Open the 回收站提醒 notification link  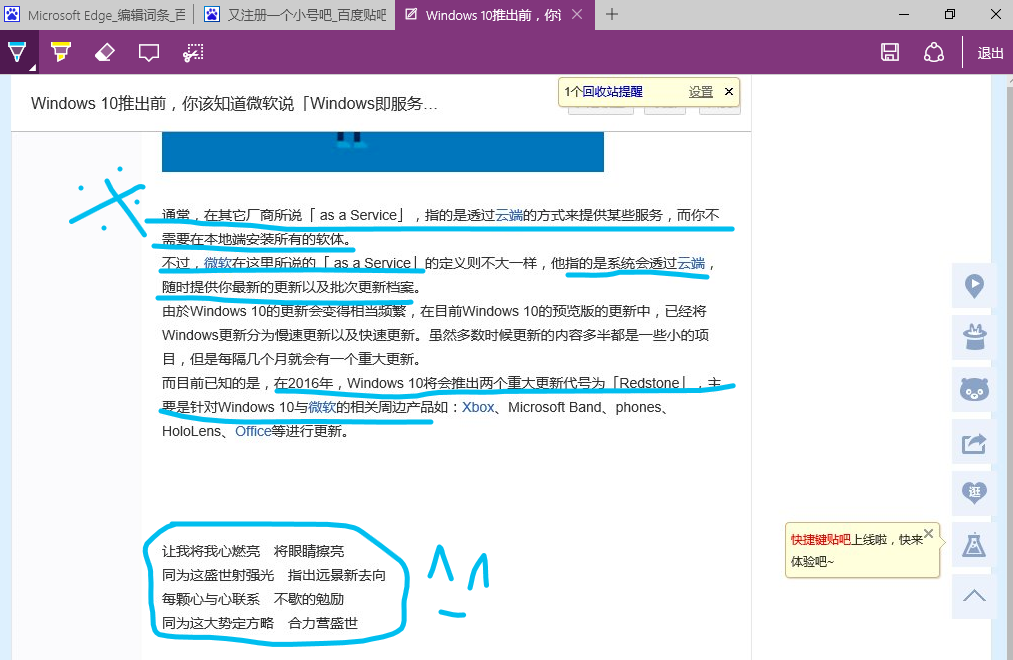click(x=612, y=92)
